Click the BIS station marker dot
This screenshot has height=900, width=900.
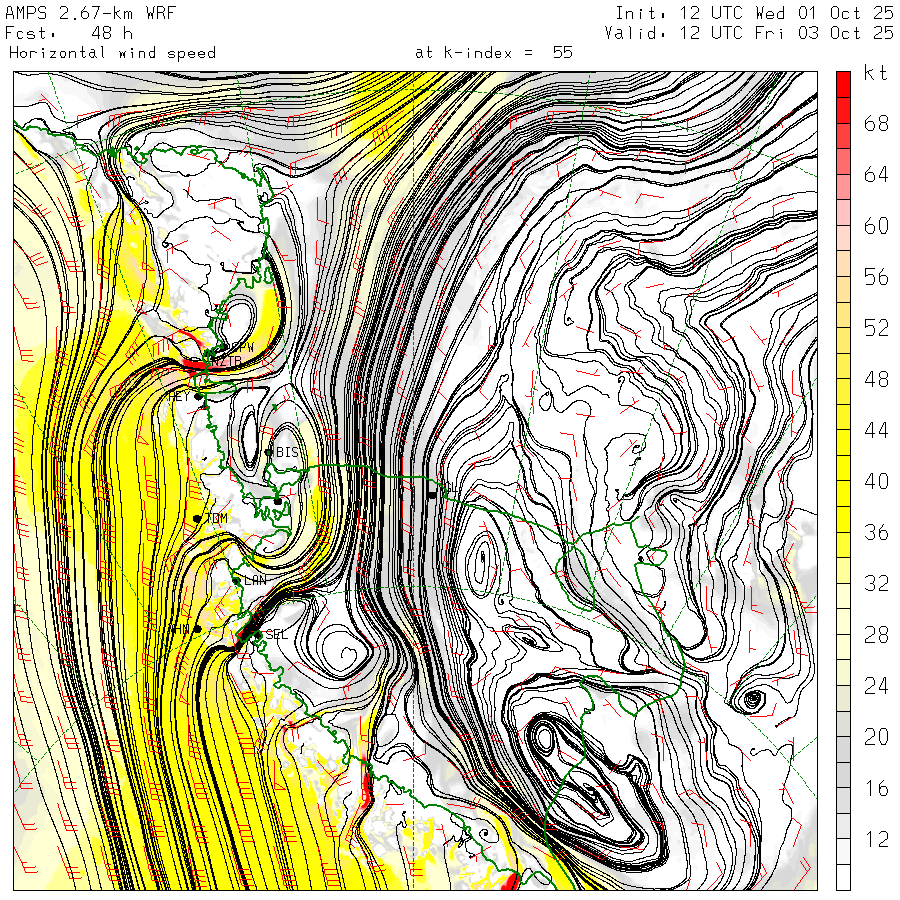(x=269, y=453)
